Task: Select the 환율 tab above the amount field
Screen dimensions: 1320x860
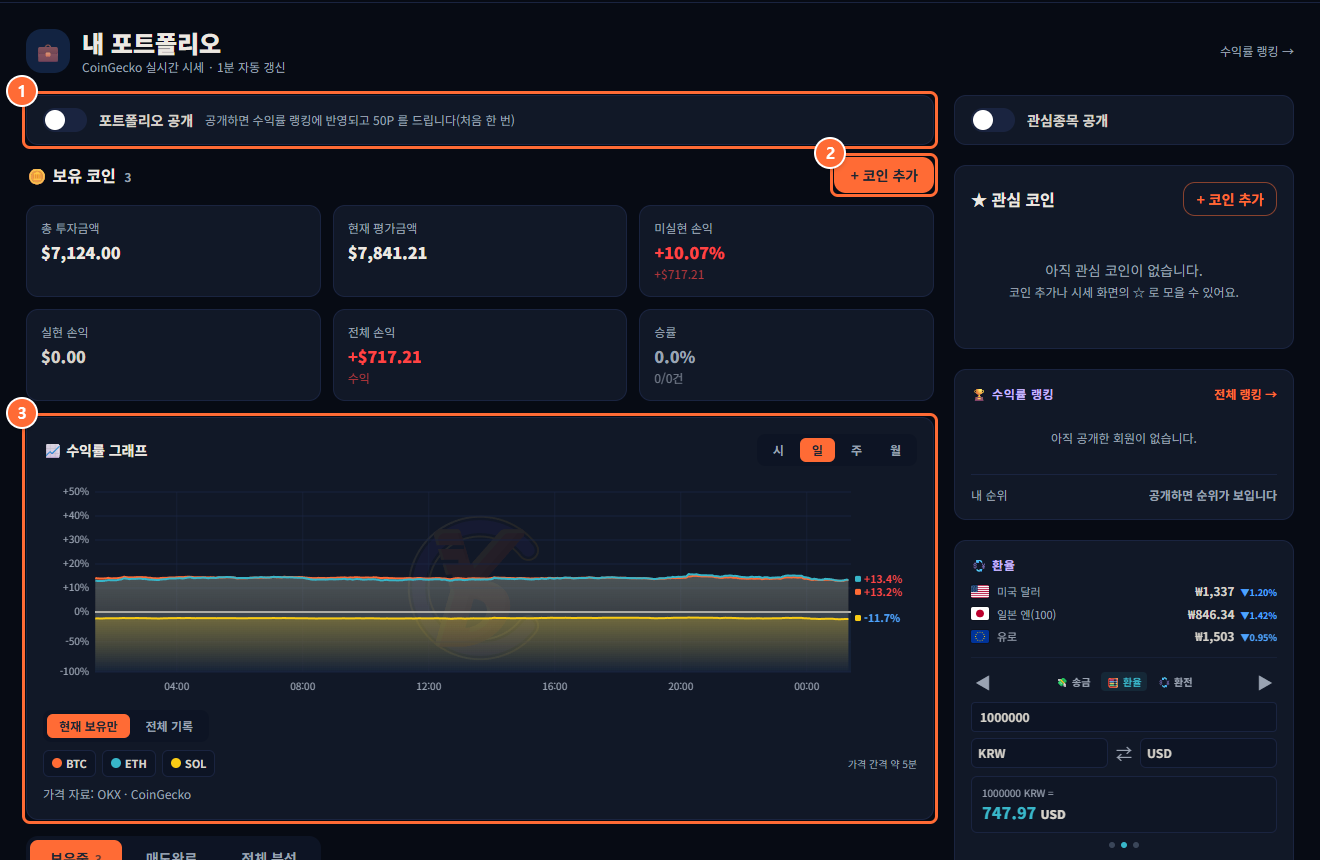Action: pyautogui.click(x=1125, y=682)
